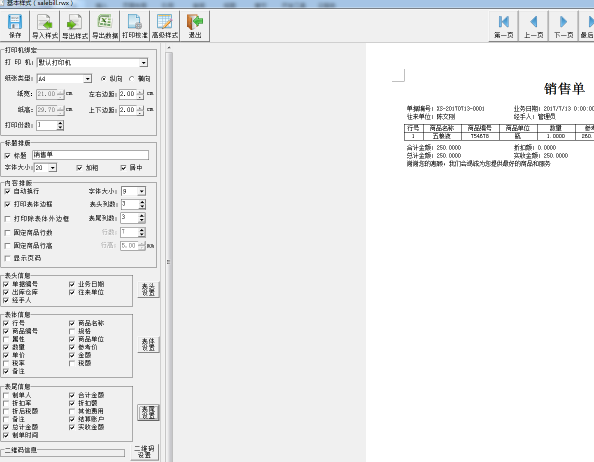Toggle 商品单位 body checkbox

click(72, 339)
